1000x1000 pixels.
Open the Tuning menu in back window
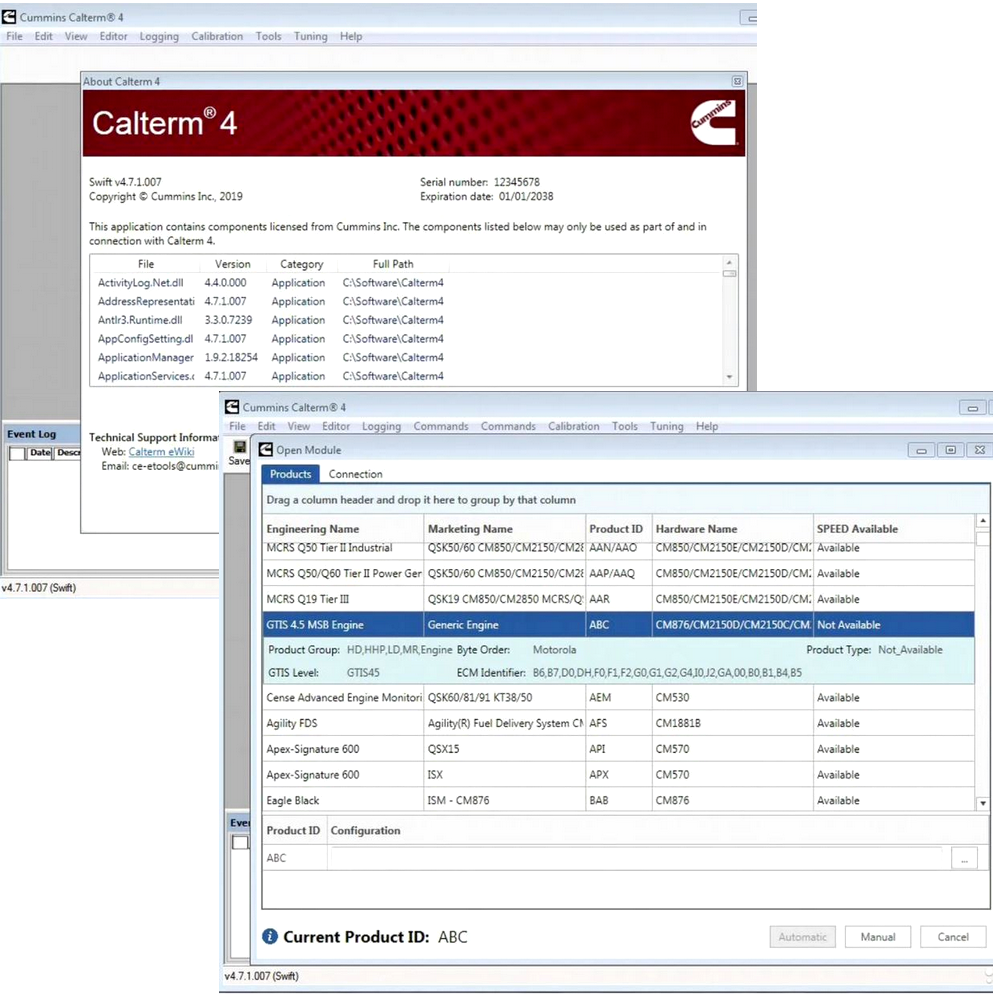point(310,36)
